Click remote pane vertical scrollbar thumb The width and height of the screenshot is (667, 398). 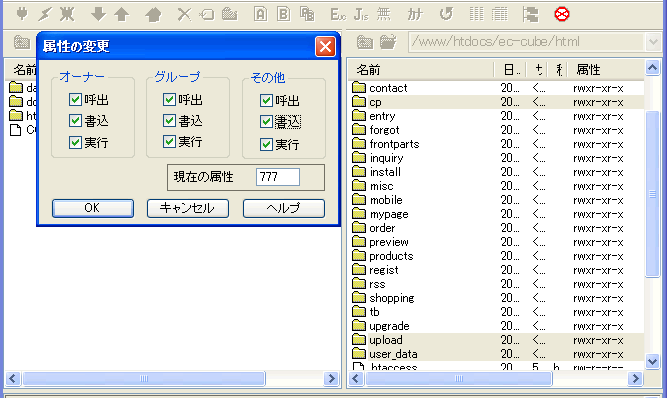click(x=653, y=194)
